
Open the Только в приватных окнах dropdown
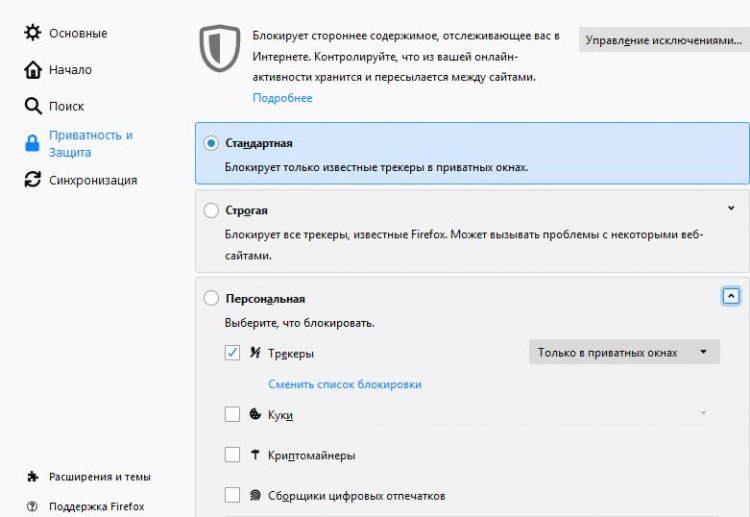(x=623, y=352)
